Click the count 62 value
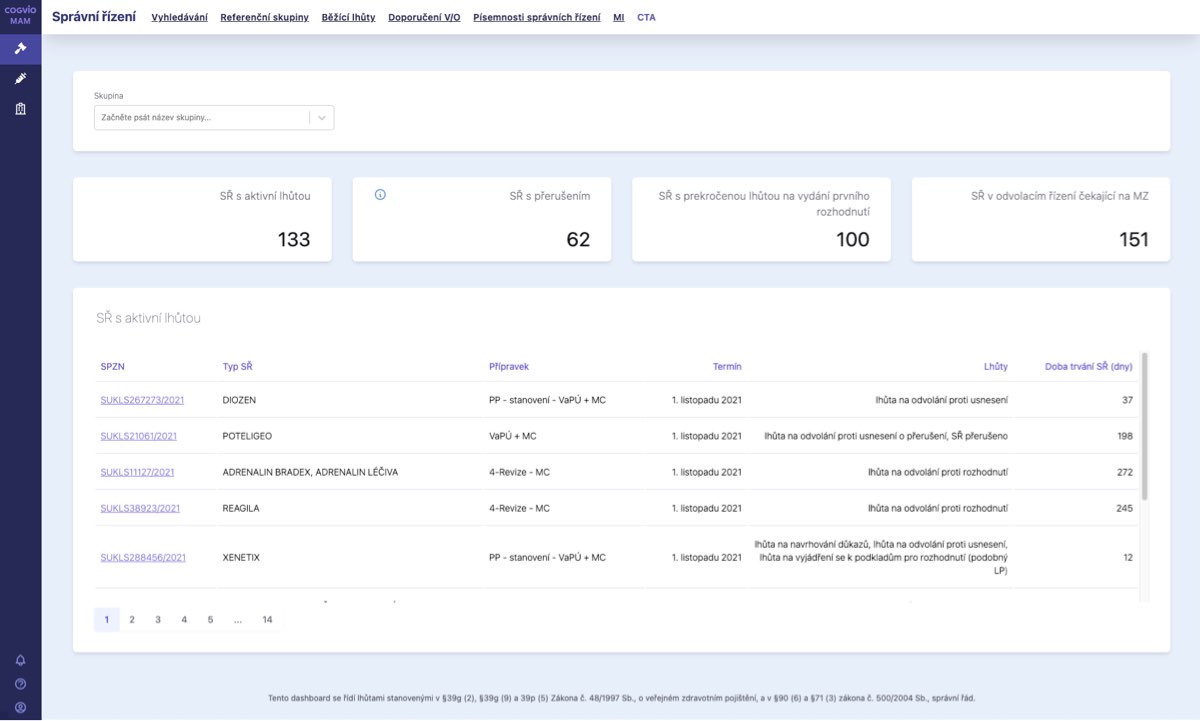1200x721 pixels. 578,240
